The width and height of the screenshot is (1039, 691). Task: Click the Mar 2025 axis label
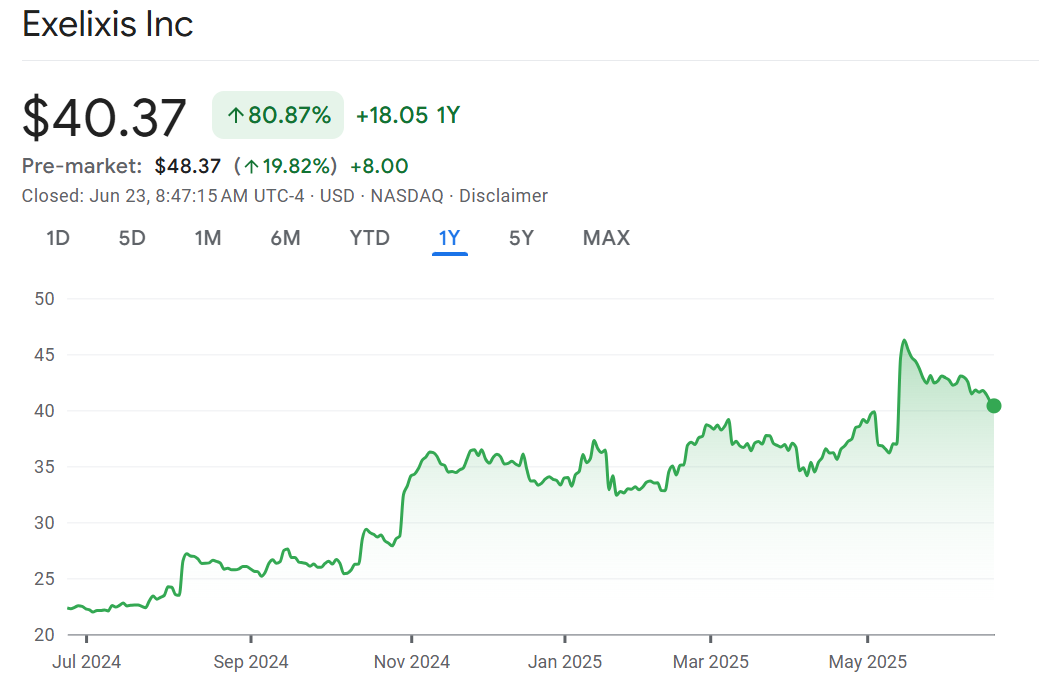(x=710, y=662)
